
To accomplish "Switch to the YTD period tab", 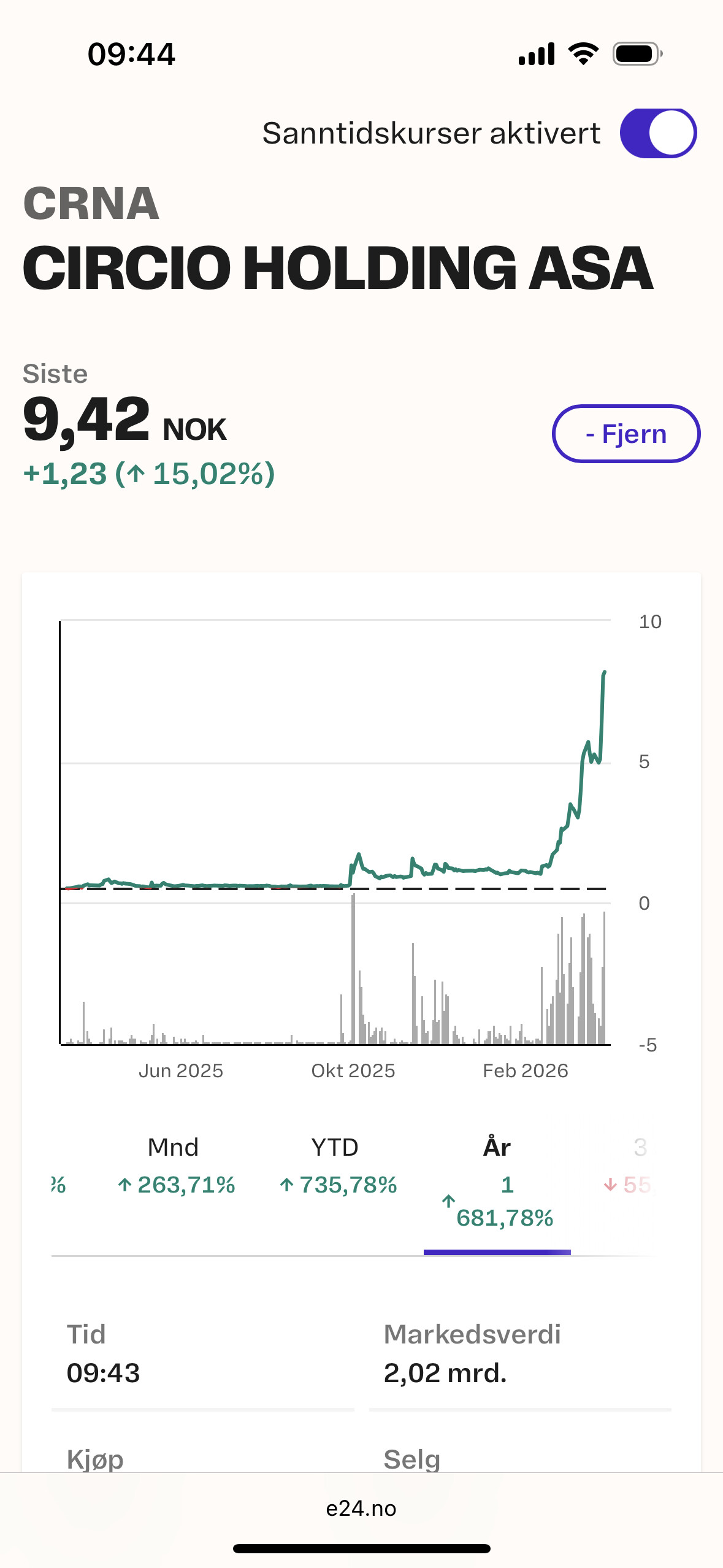I will coord(336,1166).
